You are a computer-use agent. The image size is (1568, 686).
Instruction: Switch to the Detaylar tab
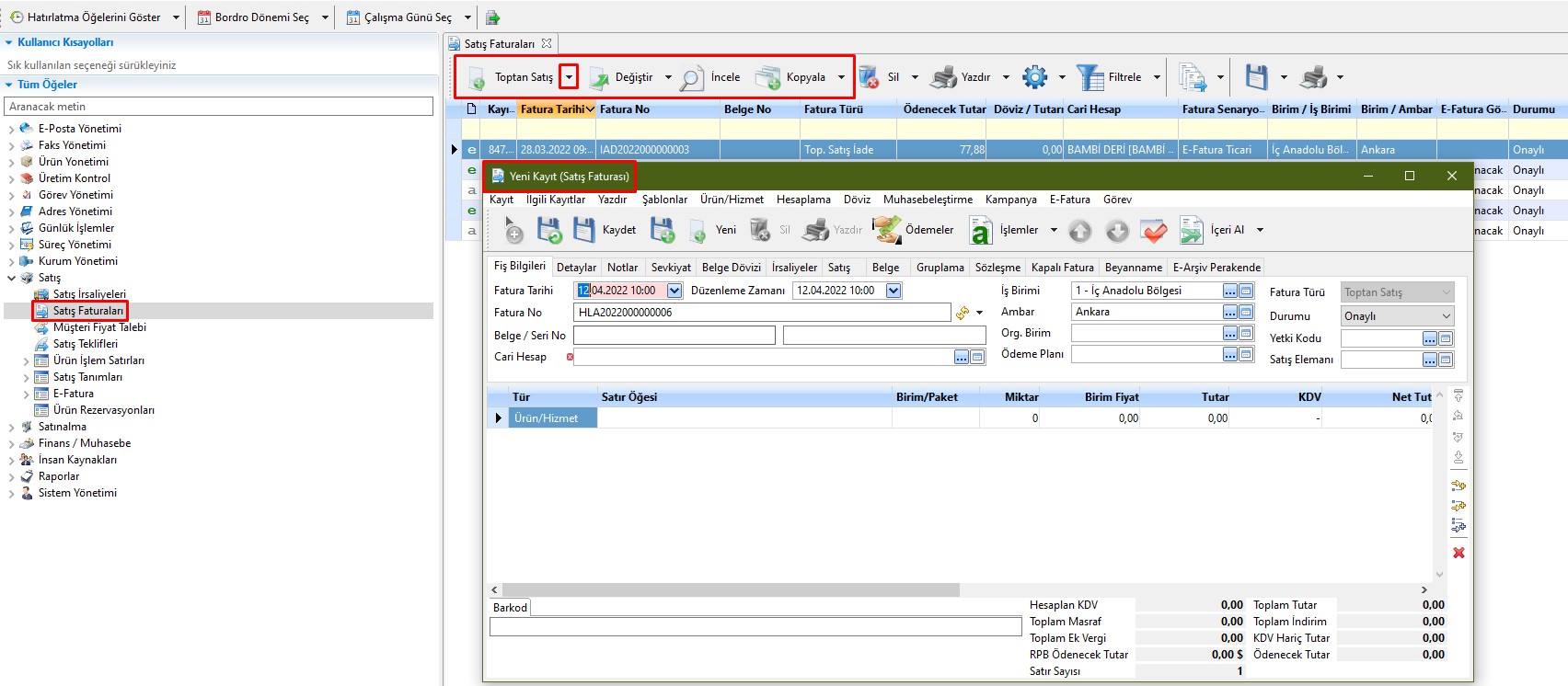(576, 268)
